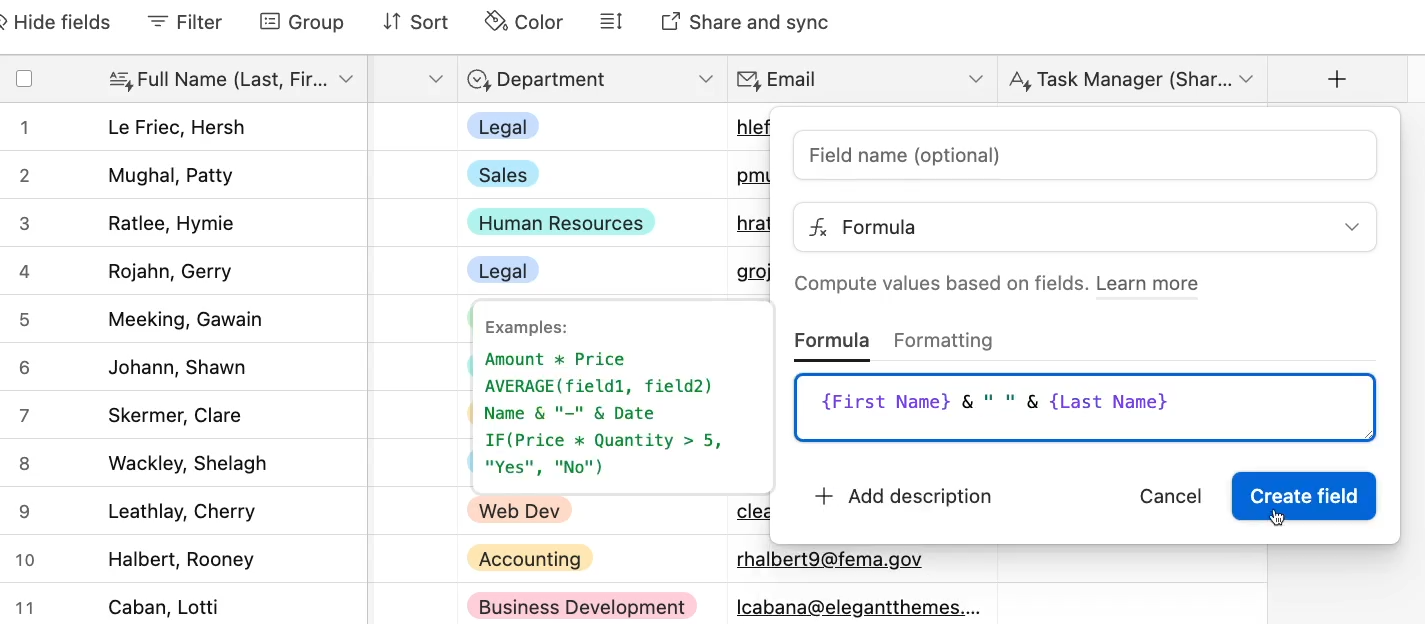Select the Accounting department tag
1425x624 pixels.
[529, 559]
